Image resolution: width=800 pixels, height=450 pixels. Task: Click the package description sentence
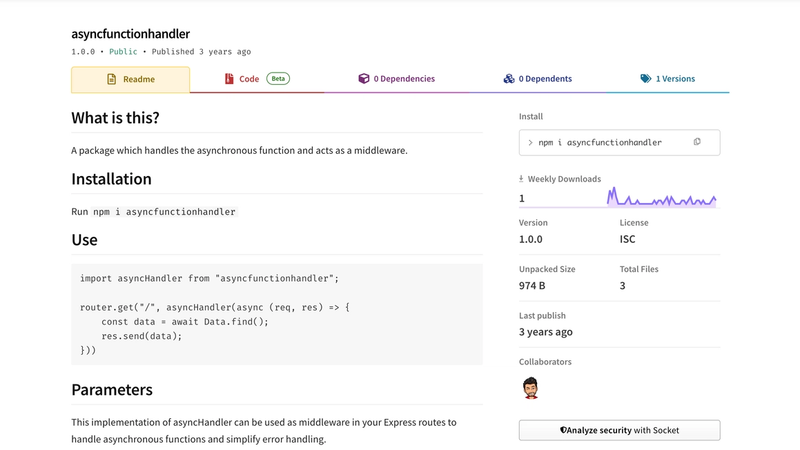[239, 151]
